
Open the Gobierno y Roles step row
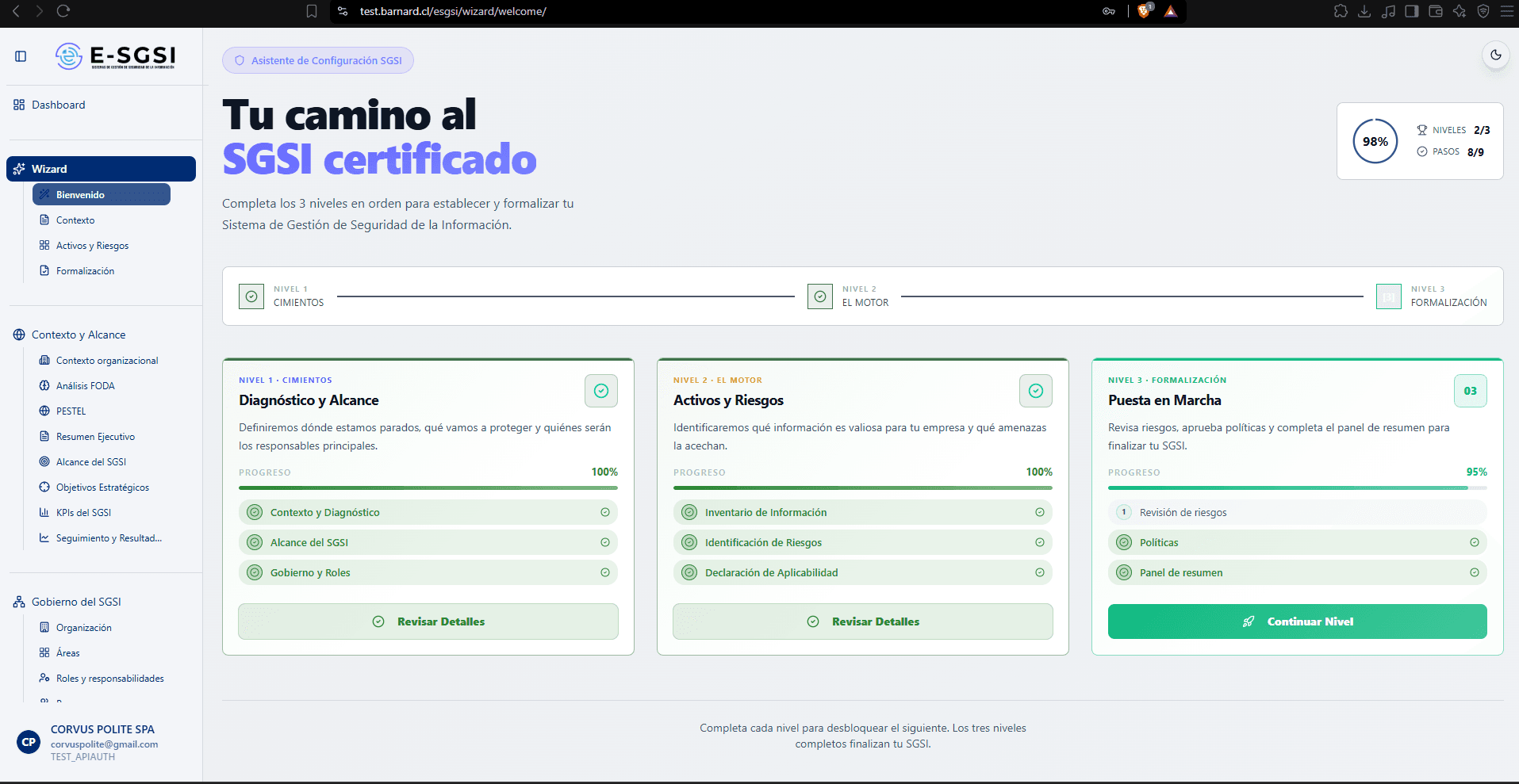(x=428, y=572)
